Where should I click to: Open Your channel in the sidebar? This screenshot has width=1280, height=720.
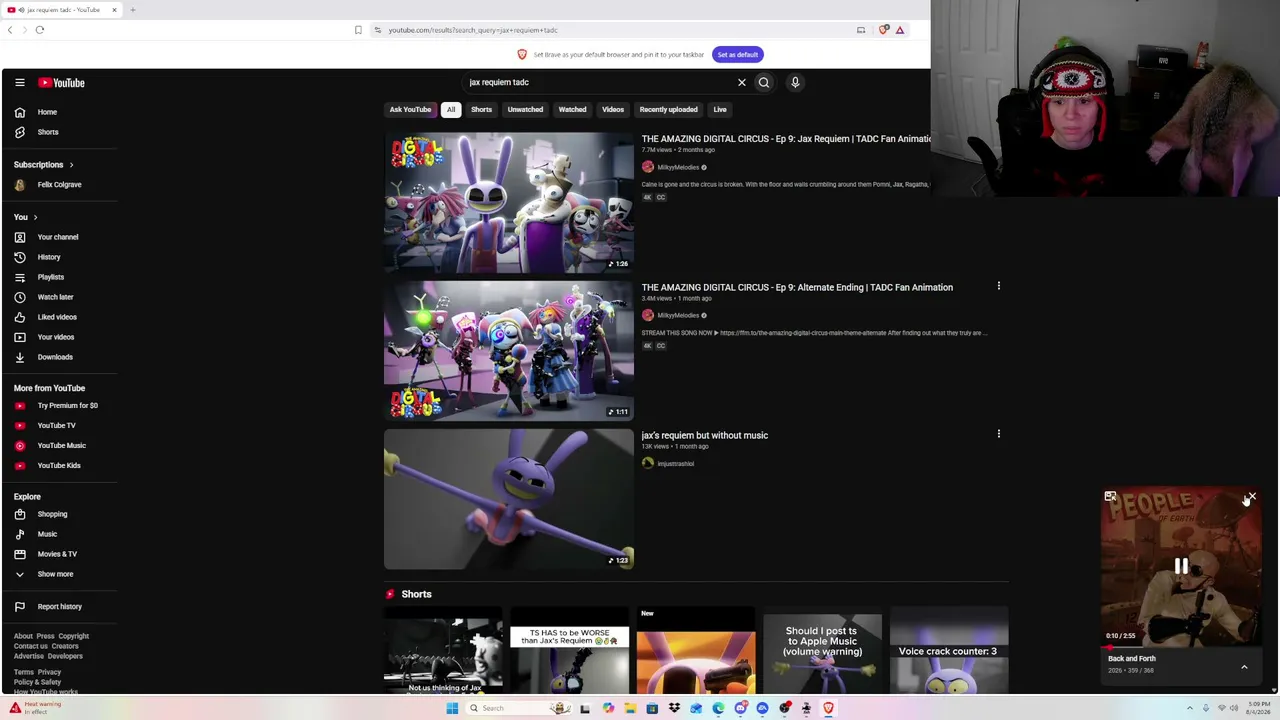60,237
